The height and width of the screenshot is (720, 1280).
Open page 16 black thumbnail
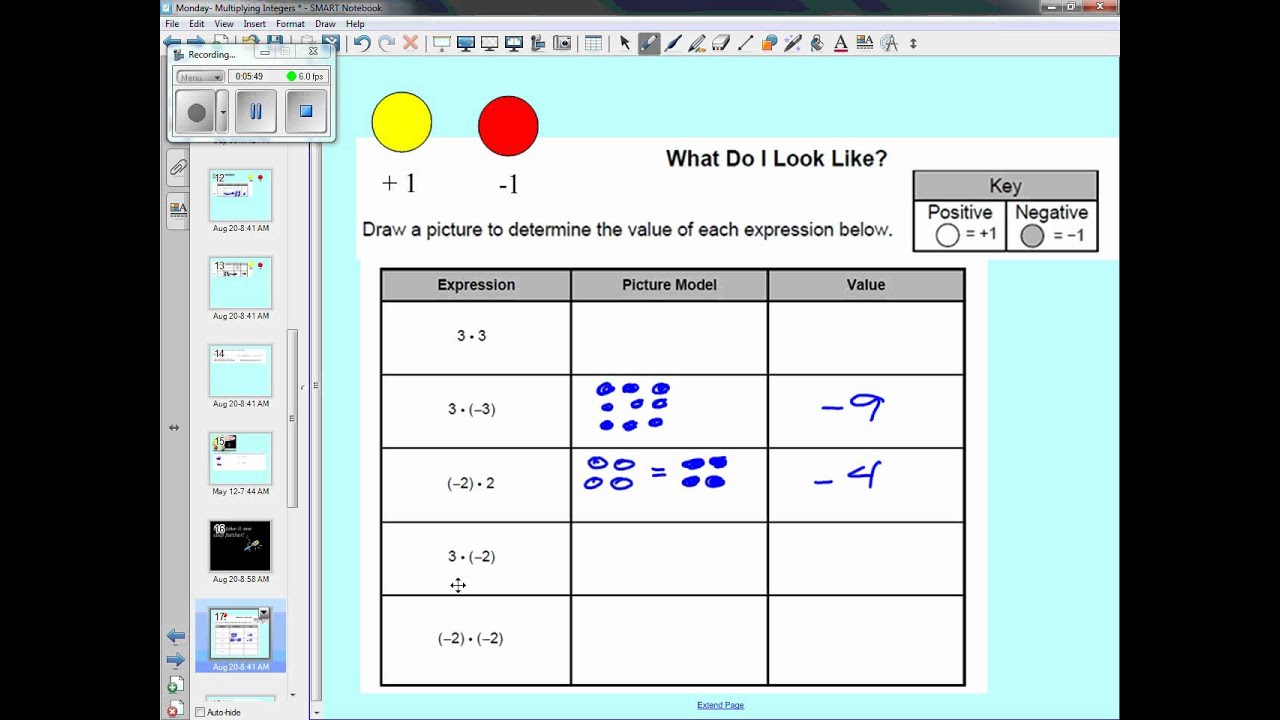click(x=240, y=546)
